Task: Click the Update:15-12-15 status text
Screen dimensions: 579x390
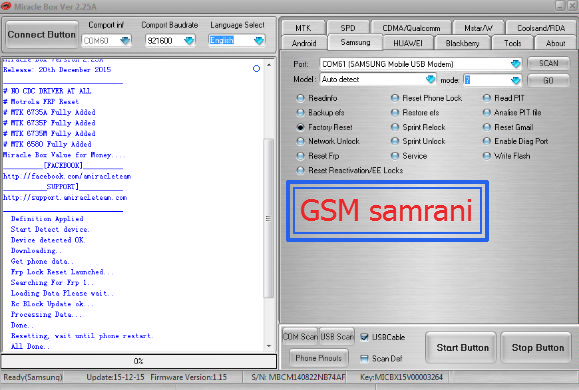Action: [x=115, y=377]
